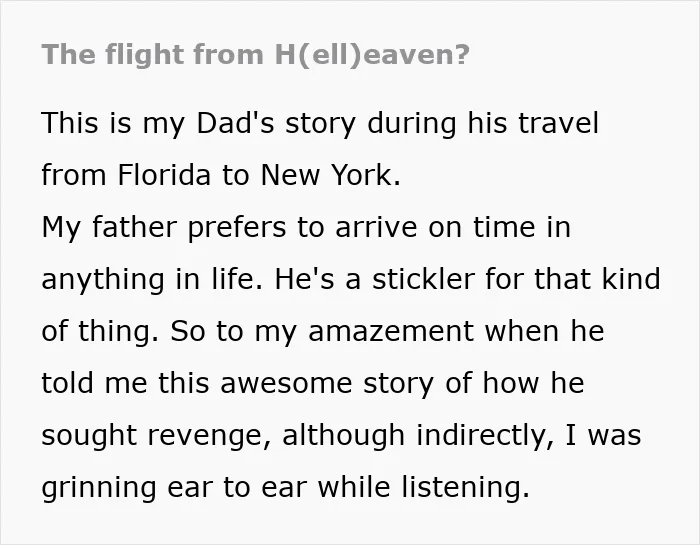The image size is (700, 545).
Task: Click the words "anything in life."
Action: pyautogui.click(x=152, y=279)
